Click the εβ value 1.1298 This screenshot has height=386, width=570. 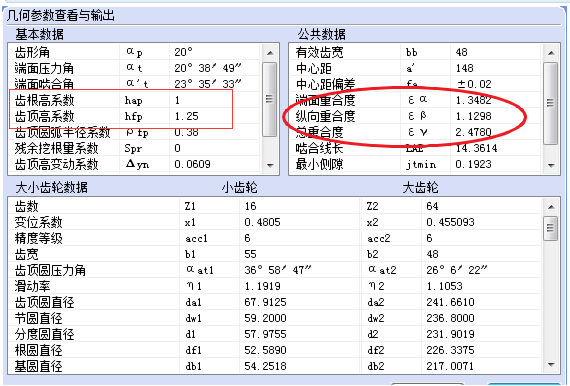tap(473, 116)
